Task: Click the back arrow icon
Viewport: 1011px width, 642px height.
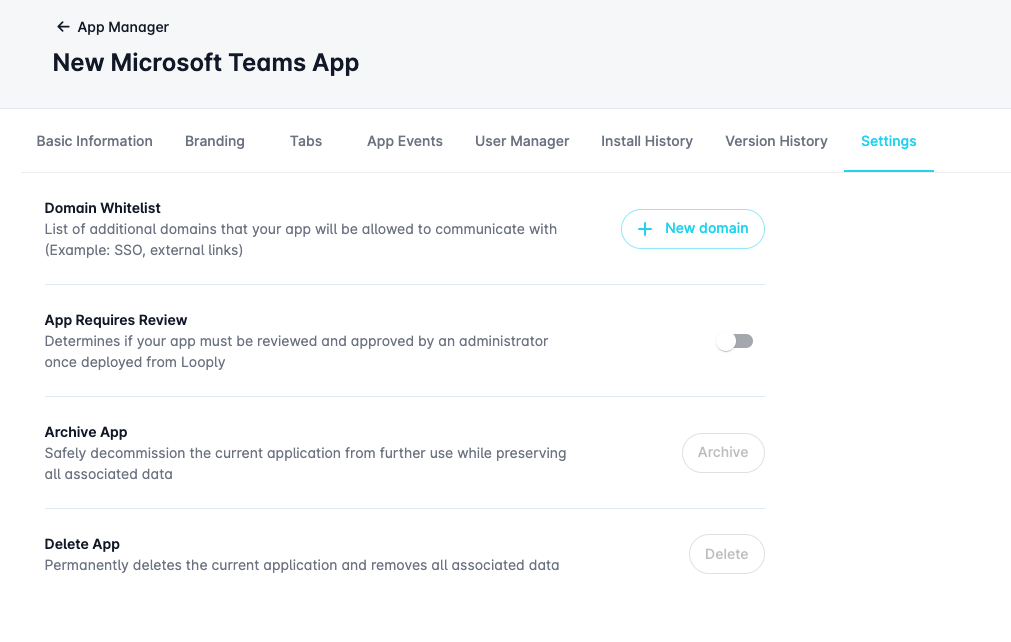Action: tap(63, 27)
